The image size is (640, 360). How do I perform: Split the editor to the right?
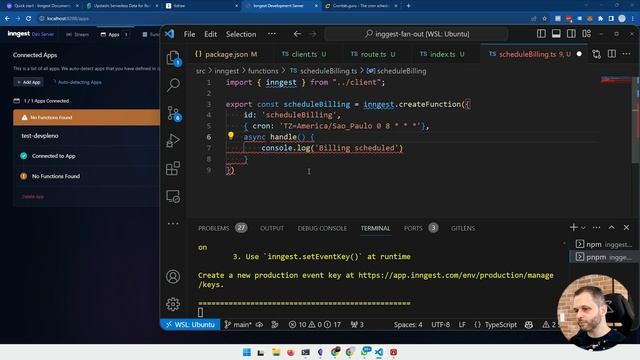pyautogui.click(x=611, y=54)
